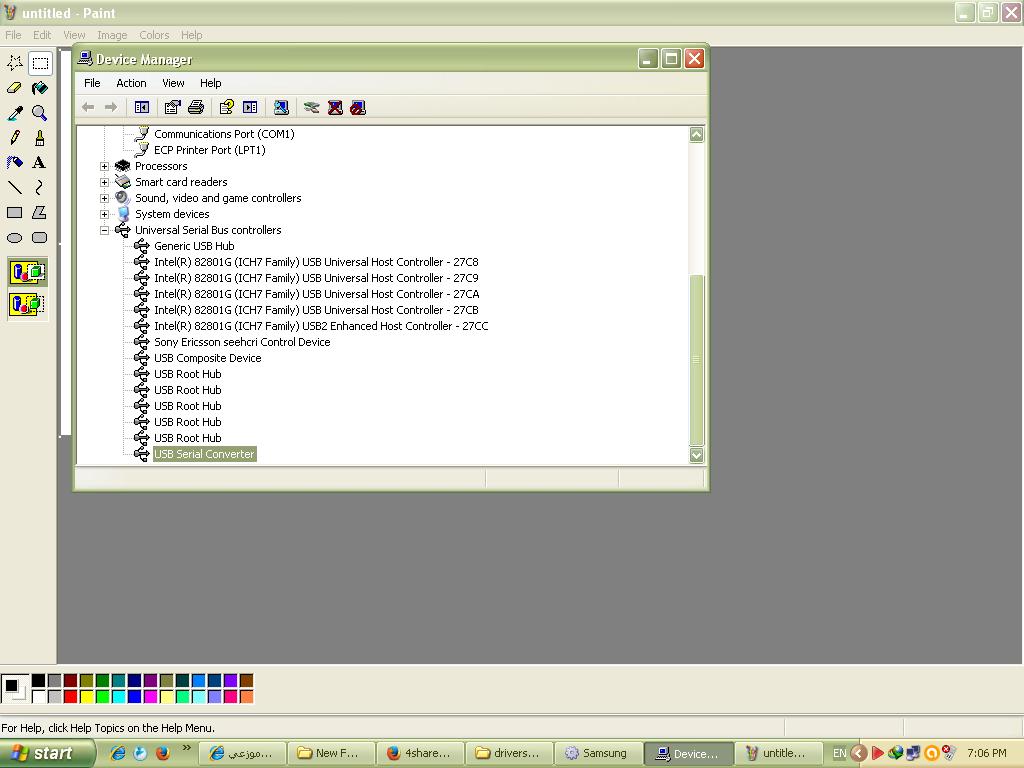The width and height of the screenshot is (1024, 768).
Task: Pick the yellow color swatch in palette
Action: coord(86,697)
